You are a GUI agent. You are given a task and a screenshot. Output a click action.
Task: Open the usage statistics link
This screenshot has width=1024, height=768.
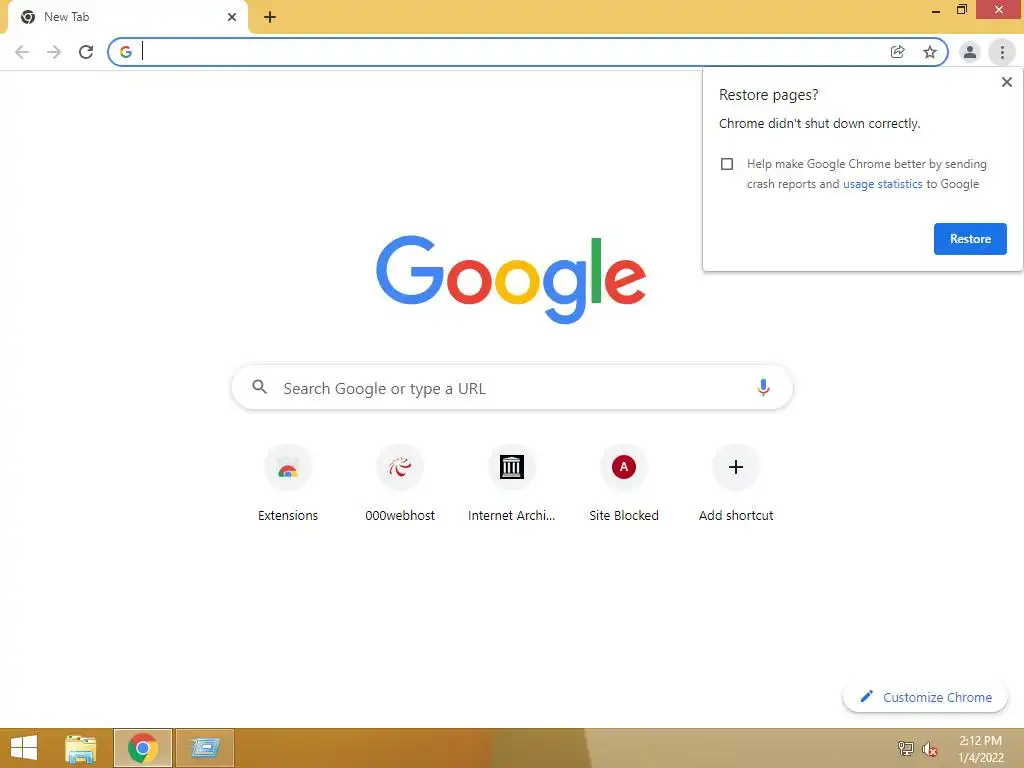click(x=882, y=184)
